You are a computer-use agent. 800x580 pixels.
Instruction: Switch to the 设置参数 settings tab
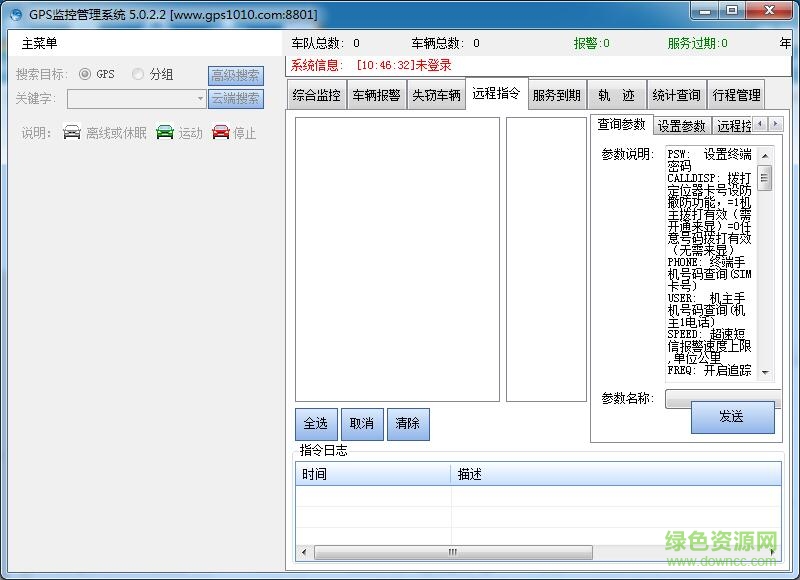coord(681,125)
